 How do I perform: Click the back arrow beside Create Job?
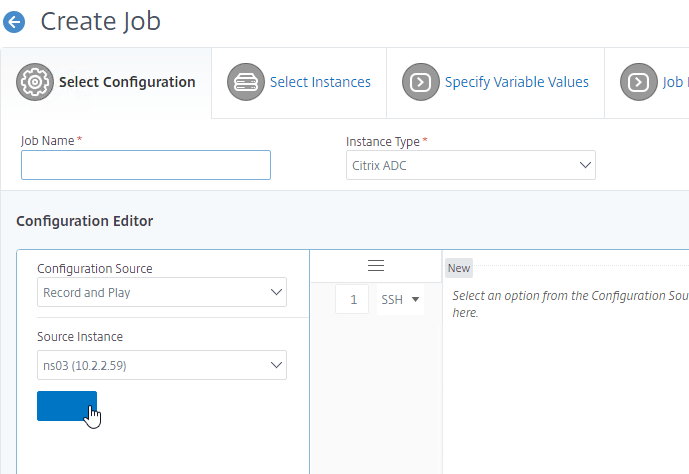(14, 21)
